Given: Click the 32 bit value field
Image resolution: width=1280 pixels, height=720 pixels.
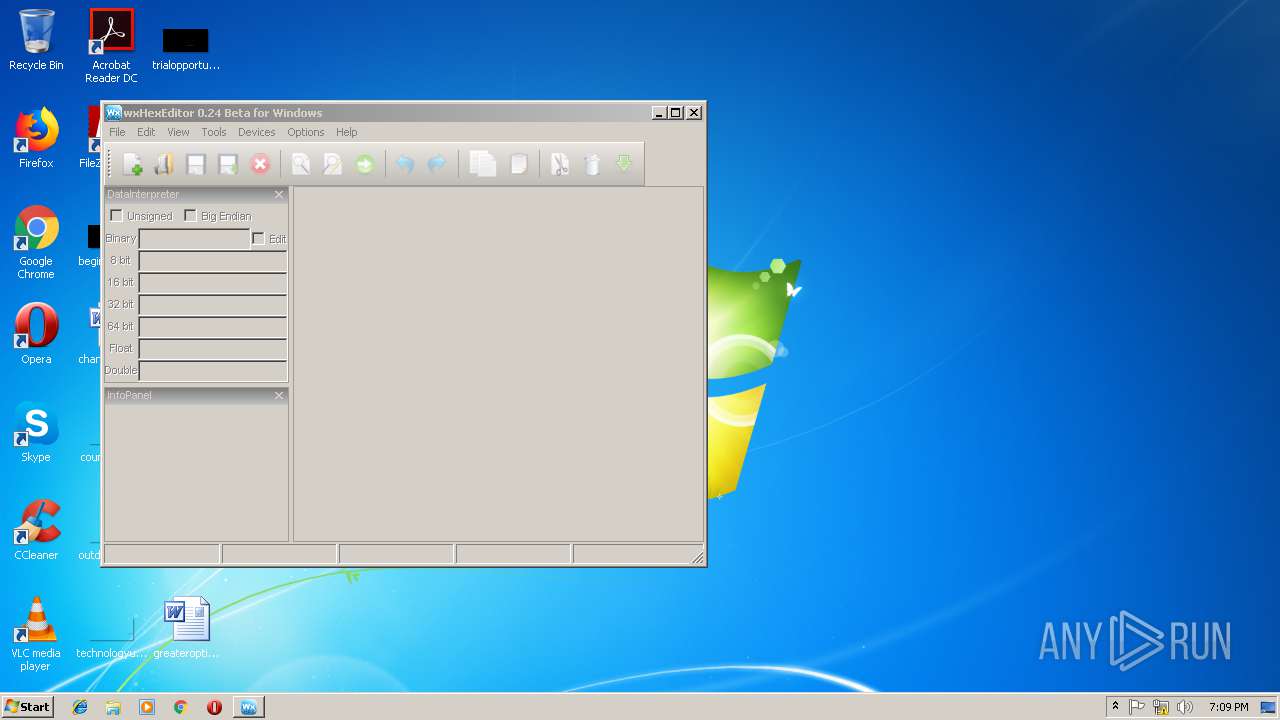Looking at the screenshot, I should (213, 305).
